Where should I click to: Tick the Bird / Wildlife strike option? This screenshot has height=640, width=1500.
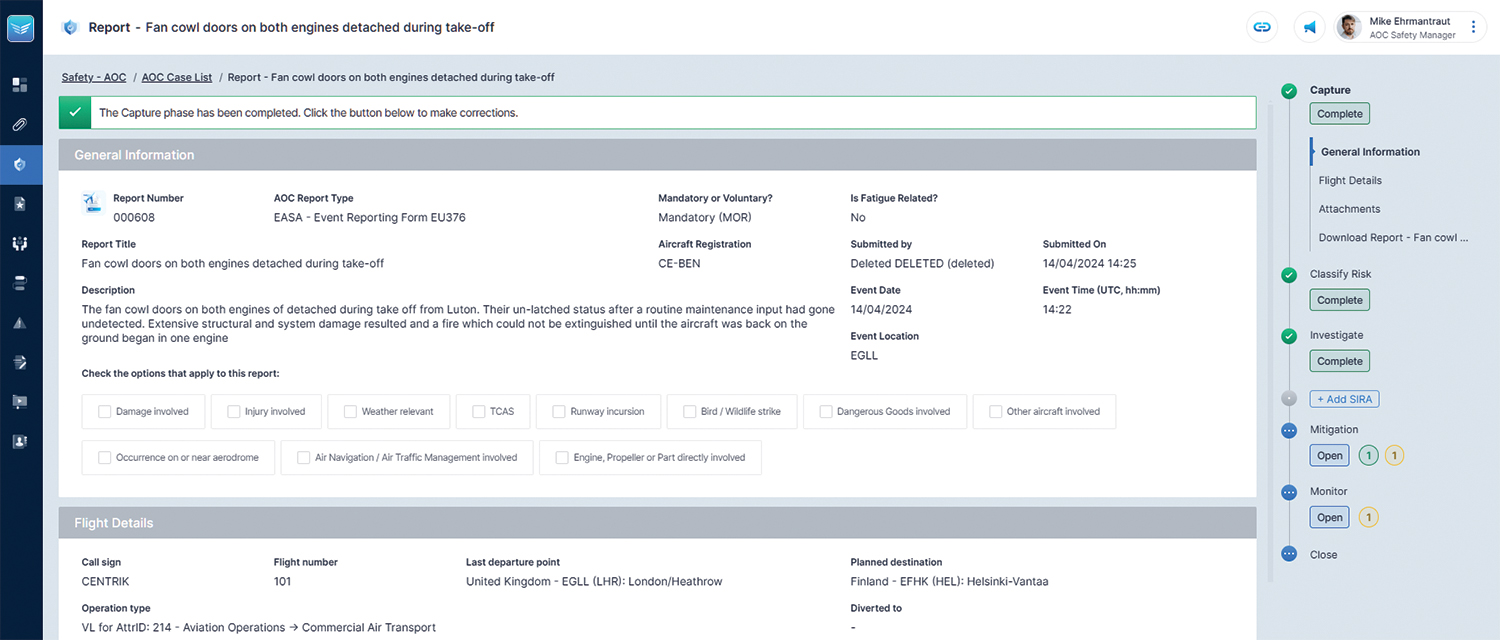click(x=690, y=411)
